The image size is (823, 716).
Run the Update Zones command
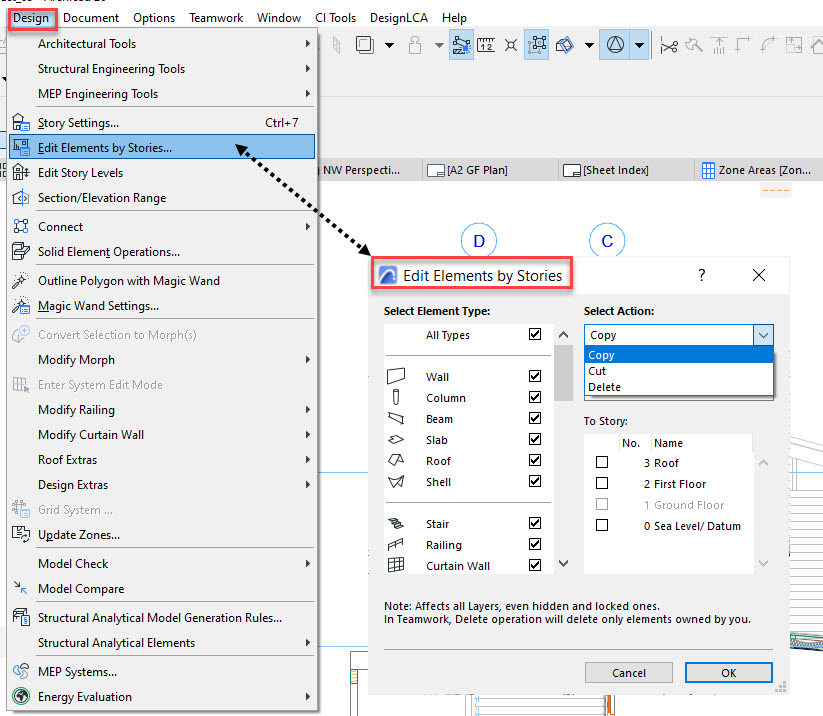click(162, 535)
